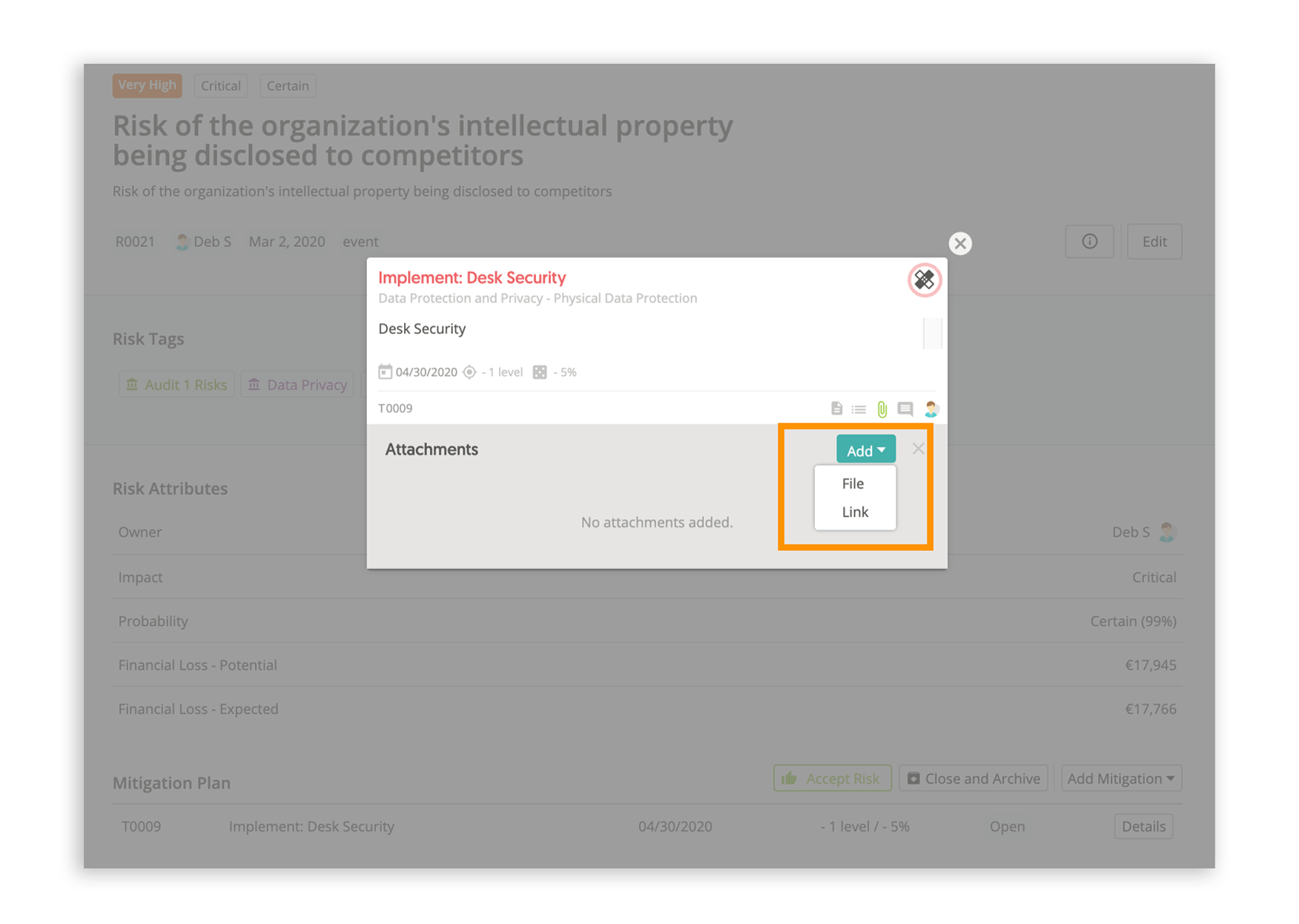Click the bank icon on the Audit 1 Risks tag
1299x924 pixels.
[x=132, y=384]
